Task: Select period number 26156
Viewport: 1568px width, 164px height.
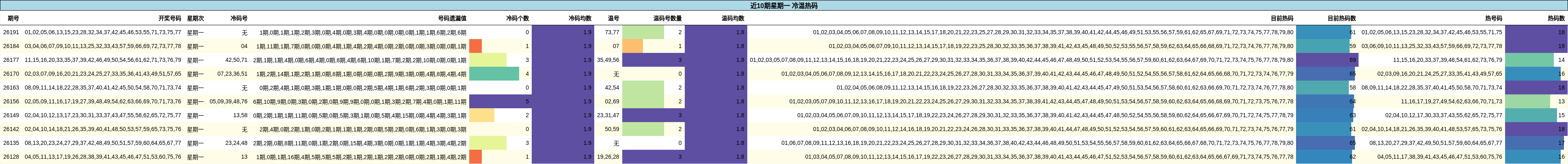Action: click(x=11, y=102)
